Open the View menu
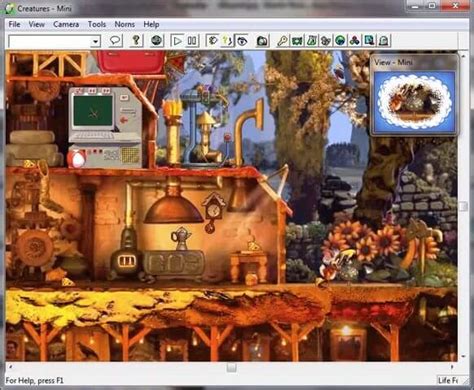This screenshot has height=390, width=474. (x=36, y=24)
